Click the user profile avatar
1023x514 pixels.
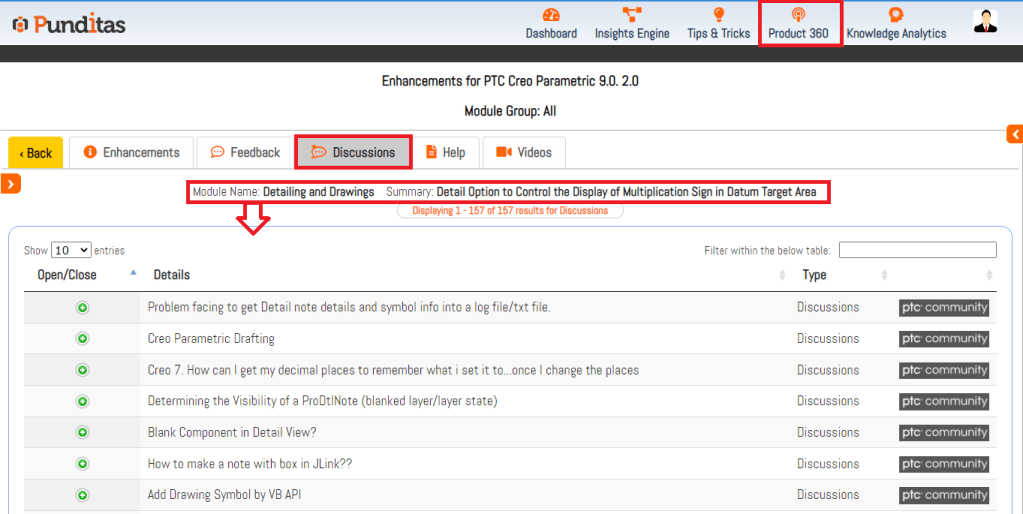pyautogui.click(x=985, y=22)
